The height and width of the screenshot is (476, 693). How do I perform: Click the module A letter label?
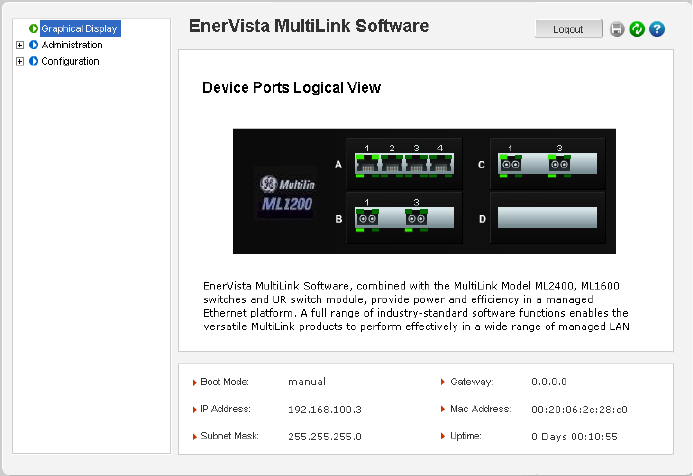[x=338, y=165]
